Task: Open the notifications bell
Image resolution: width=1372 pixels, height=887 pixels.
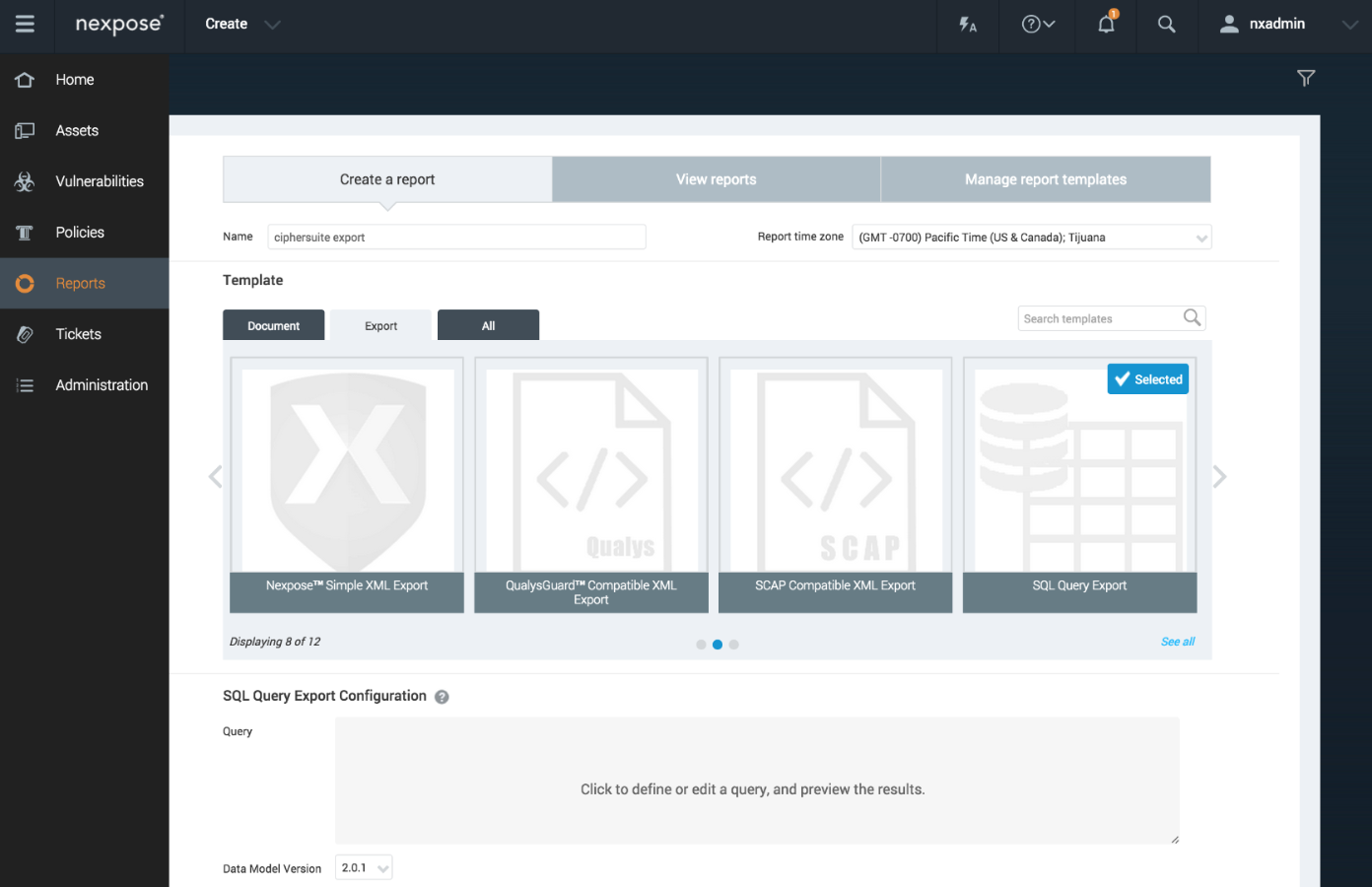Action: point(1107,23)
